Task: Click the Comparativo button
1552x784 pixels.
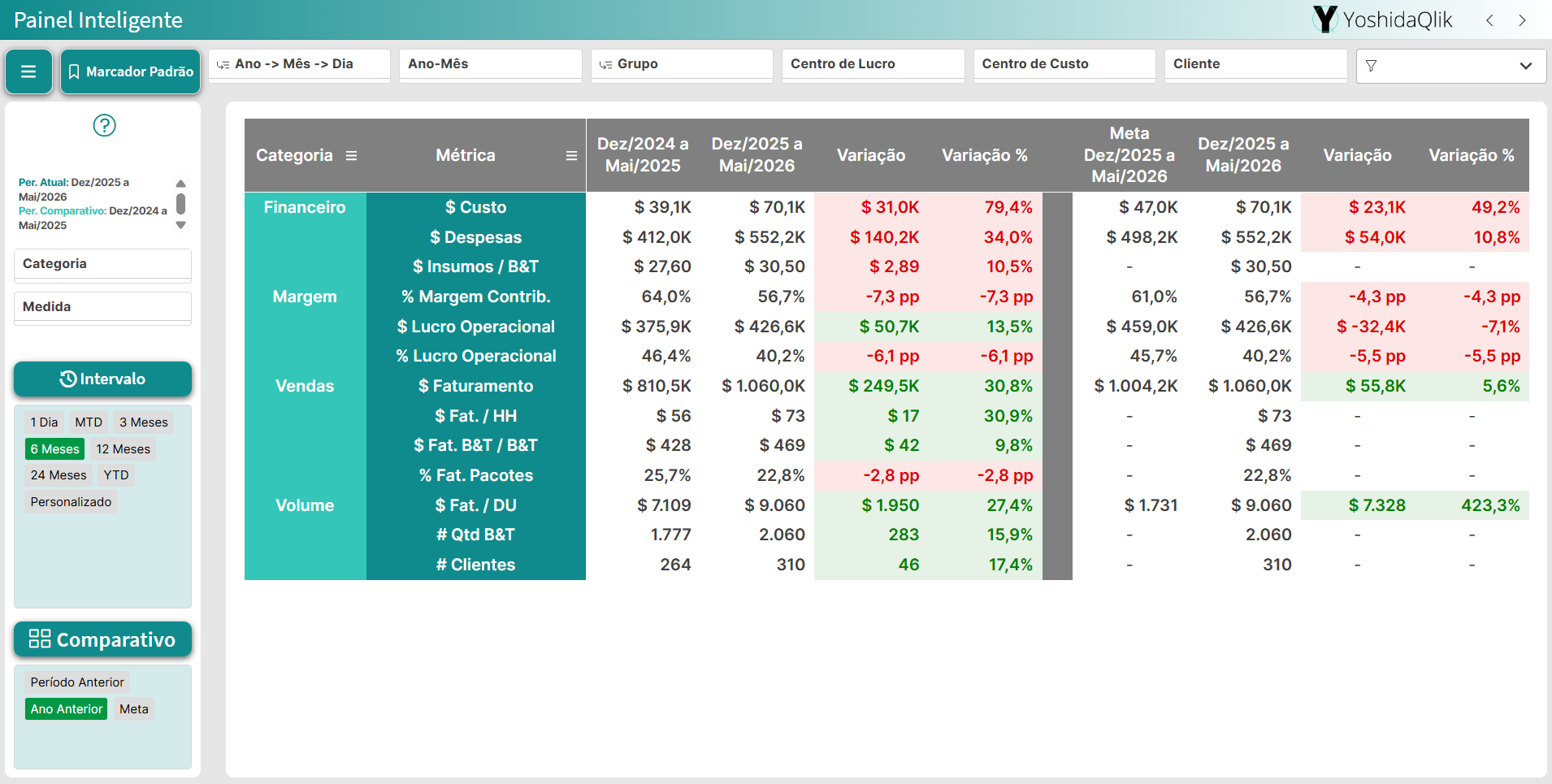Action: [102, 639]
